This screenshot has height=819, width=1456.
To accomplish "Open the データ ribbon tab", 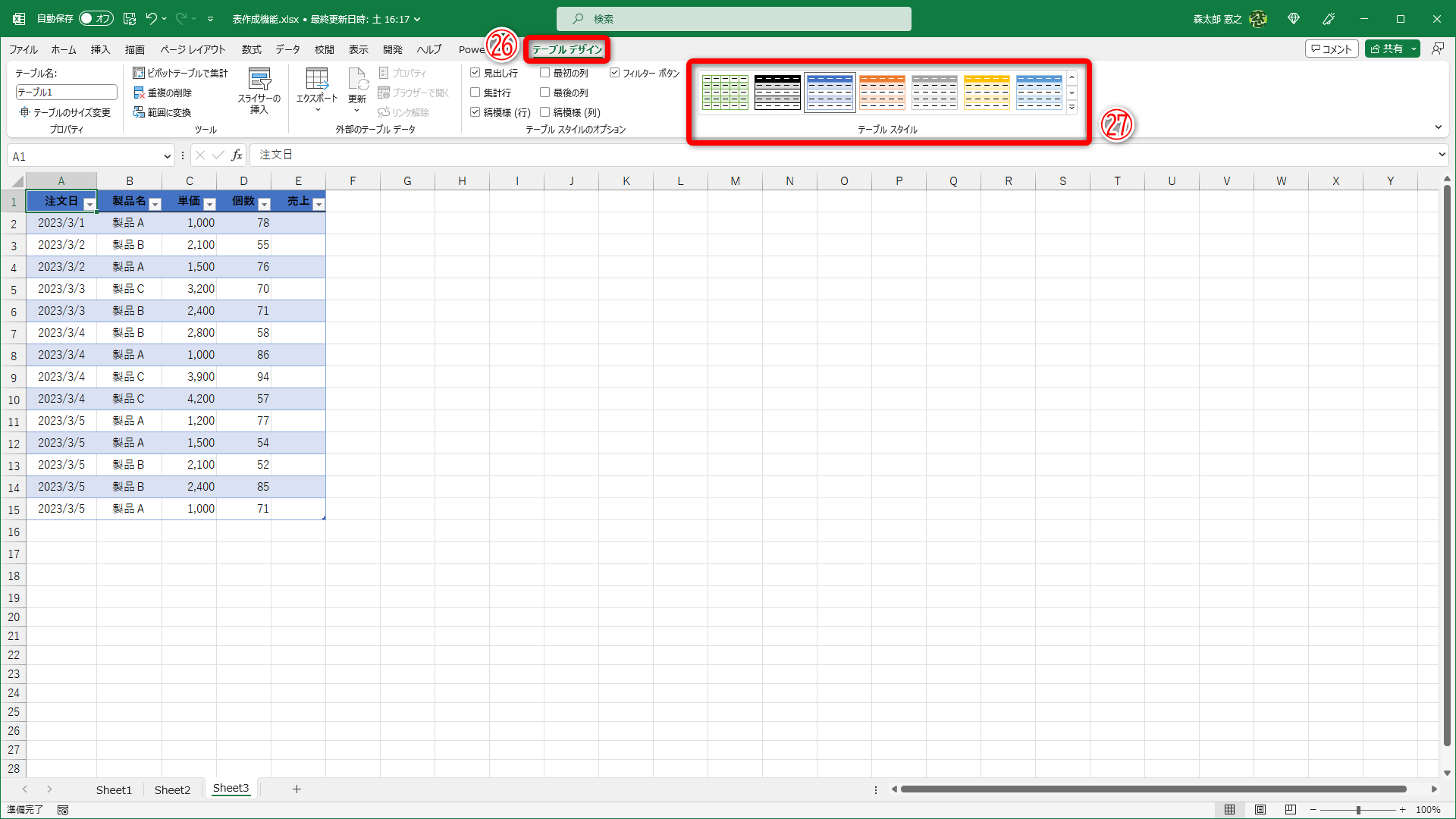I will click(x=287, y=49).
